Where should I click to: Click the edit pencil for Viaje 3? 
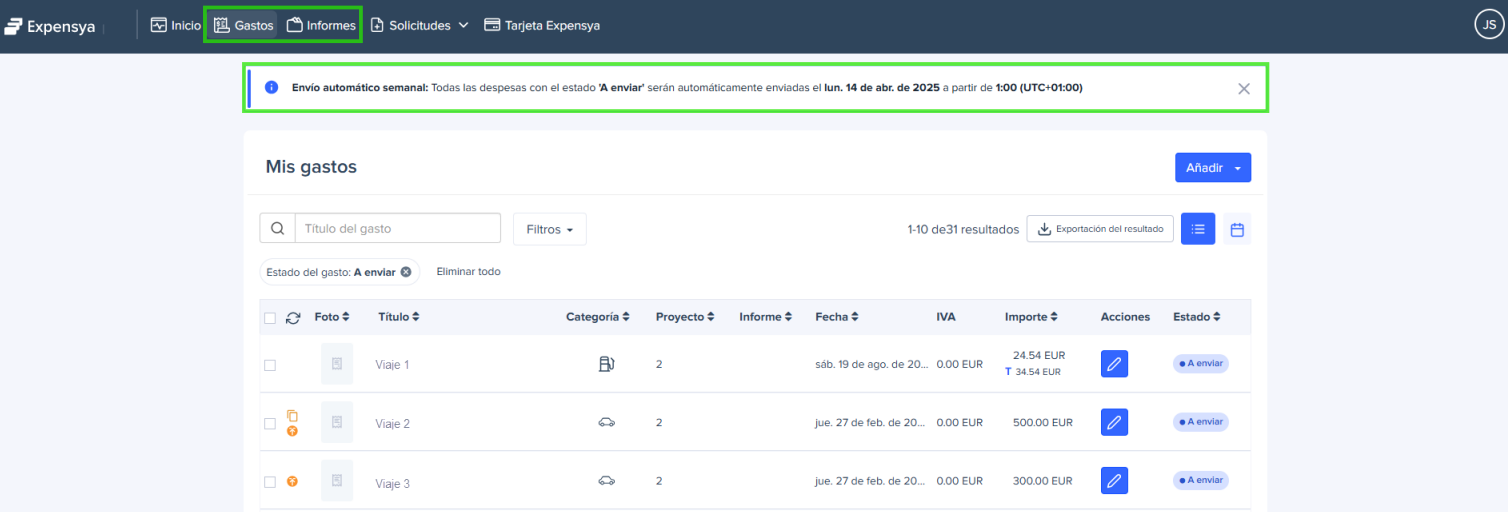coord(1114,482)
